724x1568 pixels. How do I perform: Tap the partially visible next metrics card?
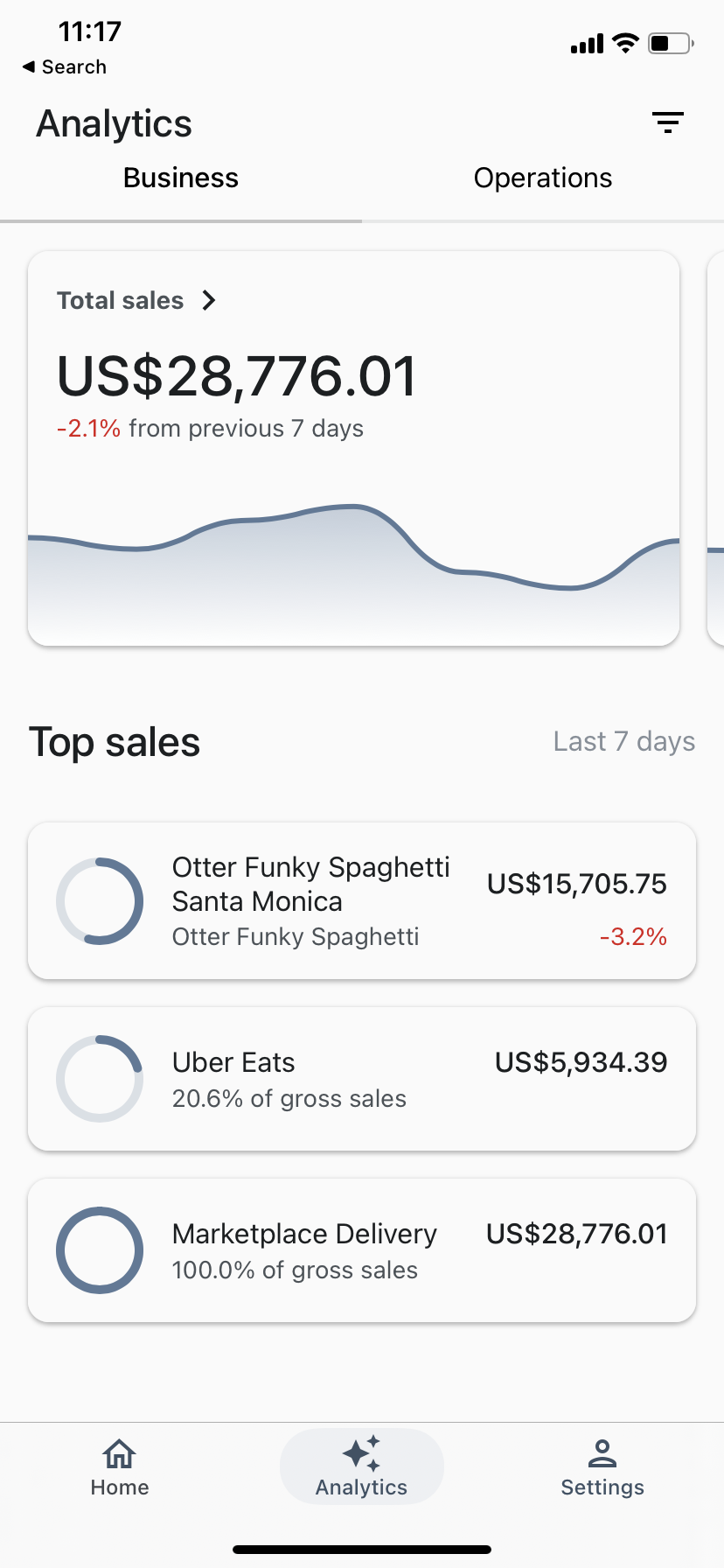click(x=715, y=448)
